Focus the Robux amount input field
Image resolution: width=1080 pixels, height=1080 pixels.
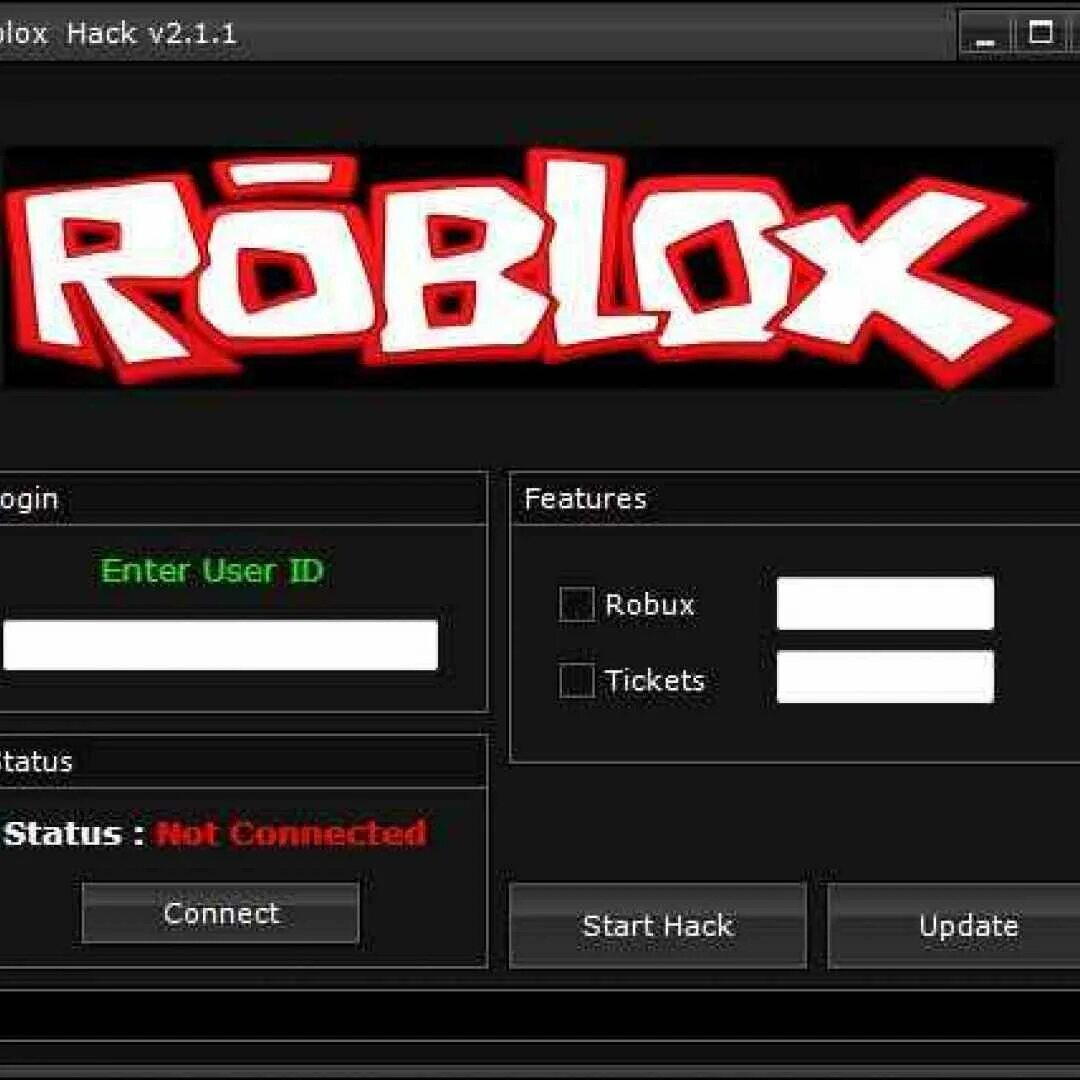click(885, 603)
